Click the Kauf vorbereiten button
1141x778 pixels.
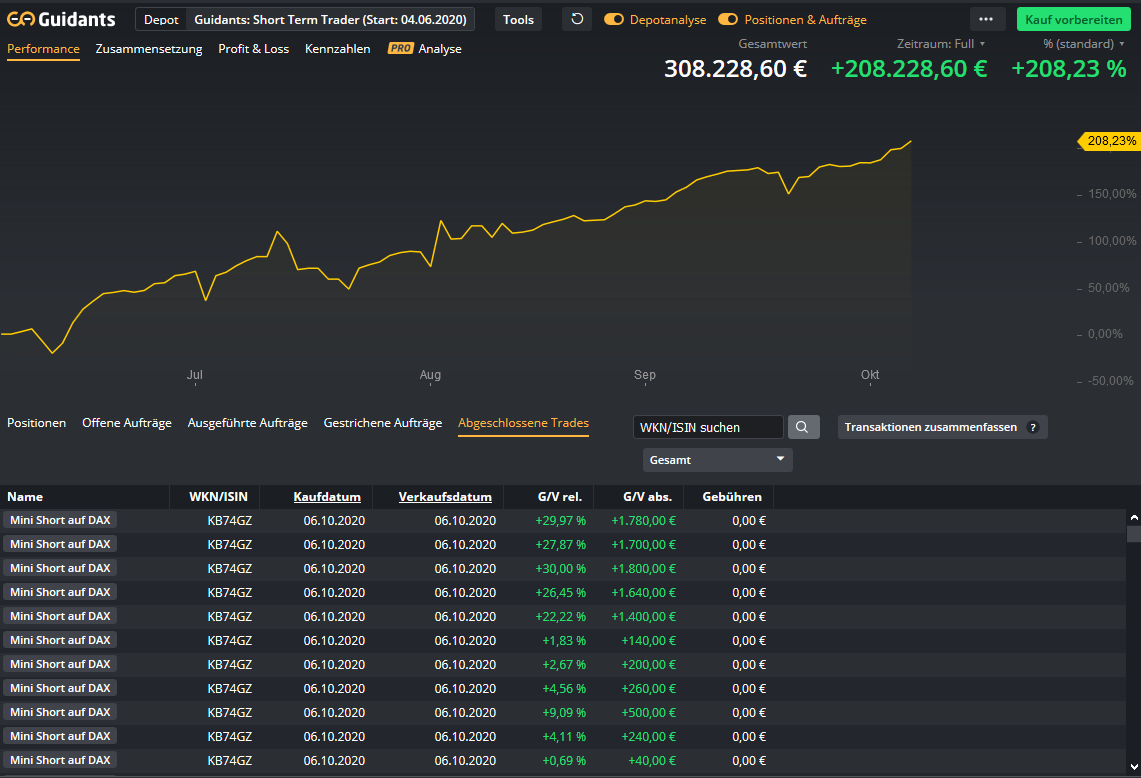coord(1073,20)
